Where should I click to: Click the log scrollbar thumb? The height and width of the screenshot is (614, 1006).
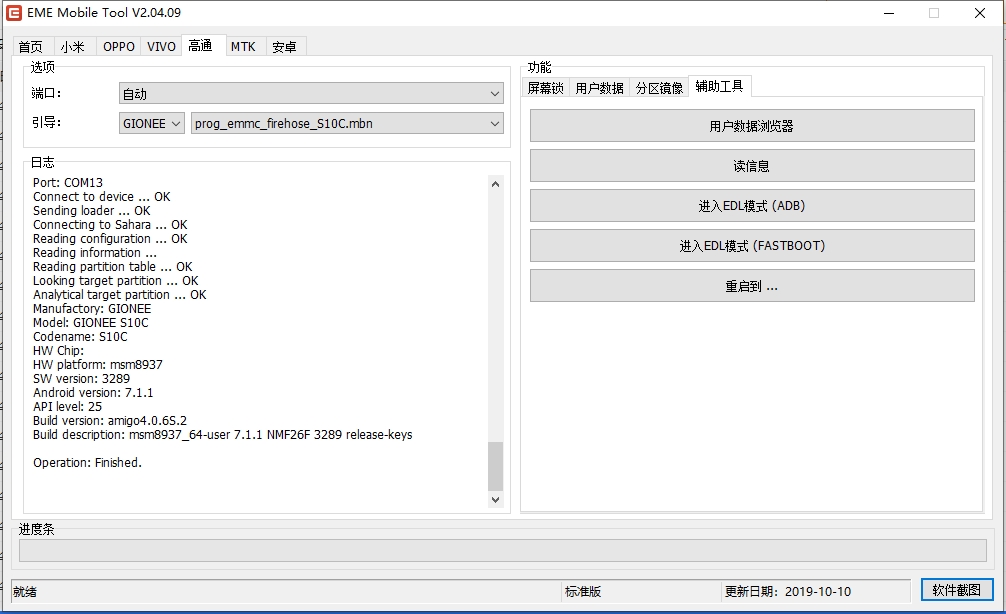click(495, 466)
